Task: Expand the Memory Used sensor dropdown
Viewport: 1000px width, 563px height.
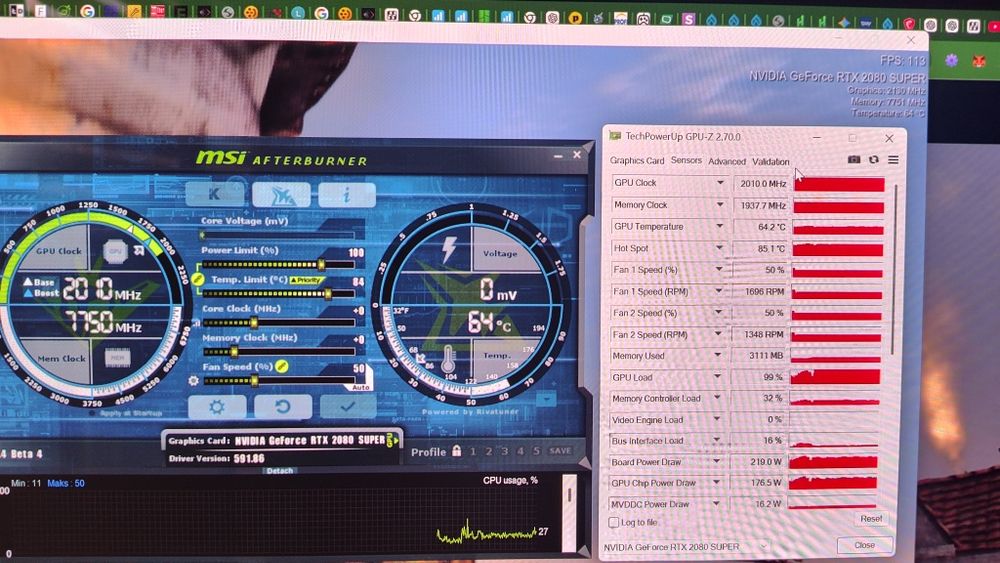Action: (x=717, y=355)
